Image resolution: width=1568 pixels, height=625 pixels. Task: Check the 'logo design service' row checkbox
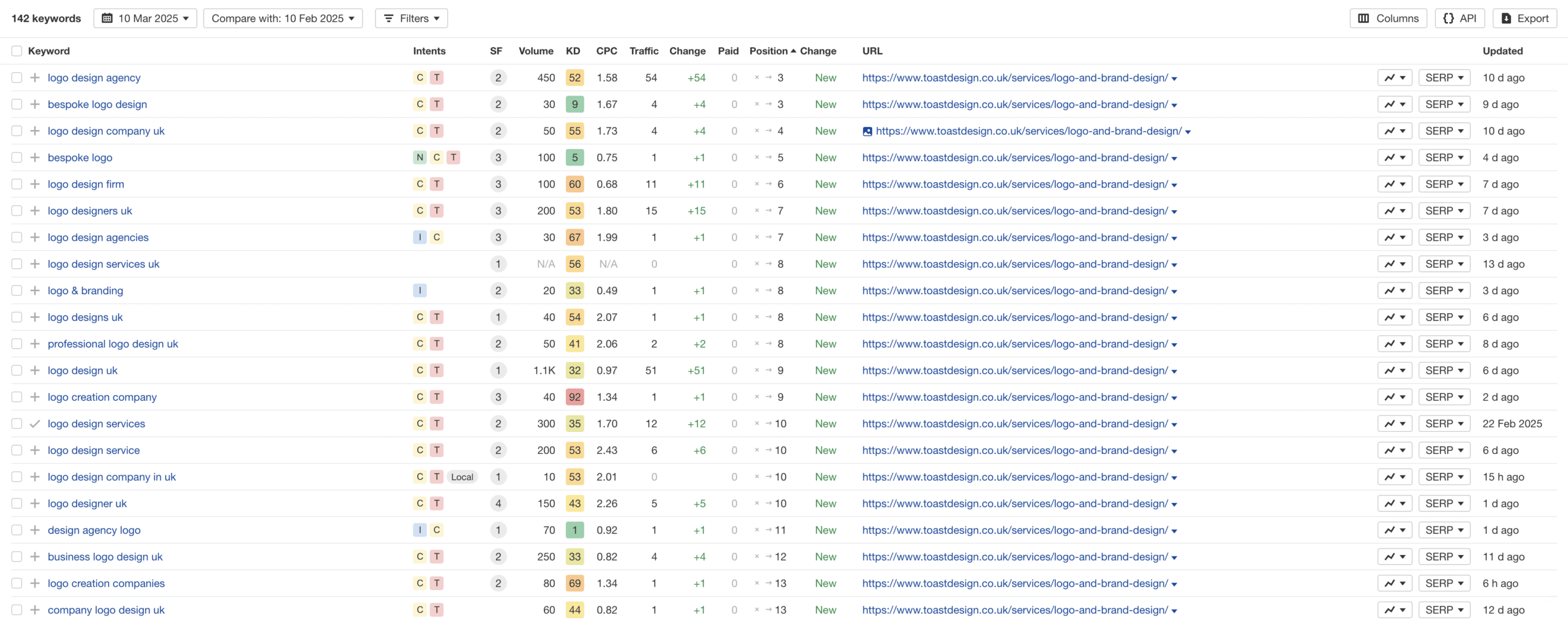coord(17,450)
